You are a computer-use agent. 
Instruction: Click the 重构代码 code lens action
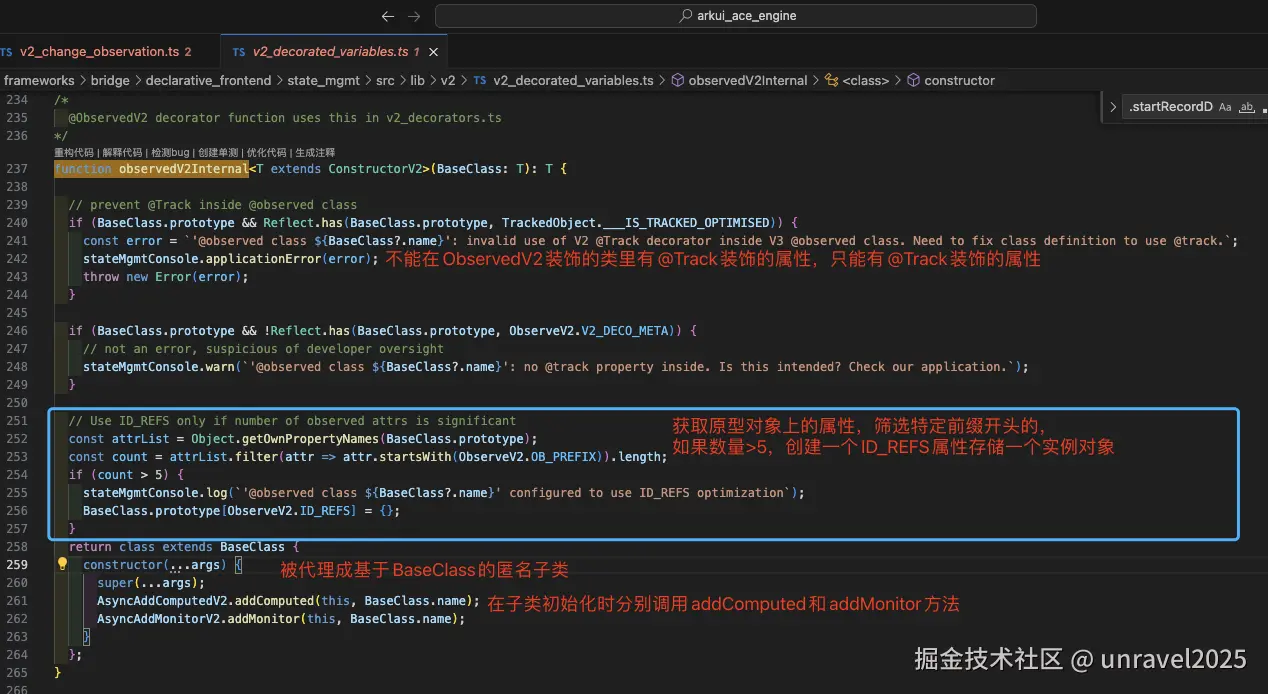pos(73,153)
